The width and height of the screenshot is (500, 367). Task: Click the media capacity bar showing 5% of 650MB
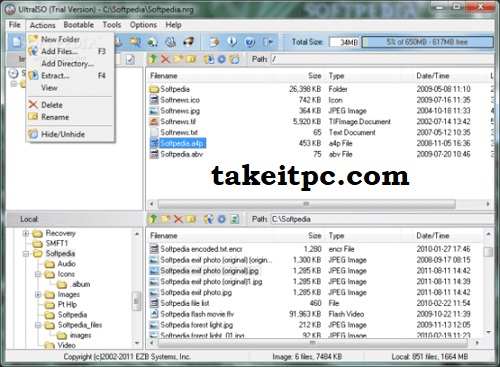click(x=427, y=42)
